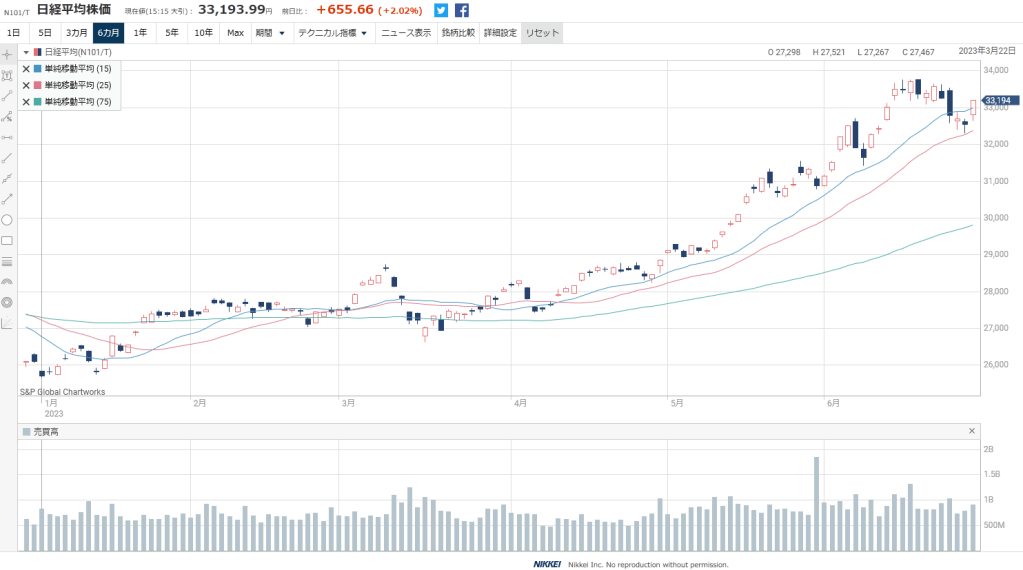Close the 売買高 volume panel
The height and width of the screenshot is (570, 1023).
[971, 431]
